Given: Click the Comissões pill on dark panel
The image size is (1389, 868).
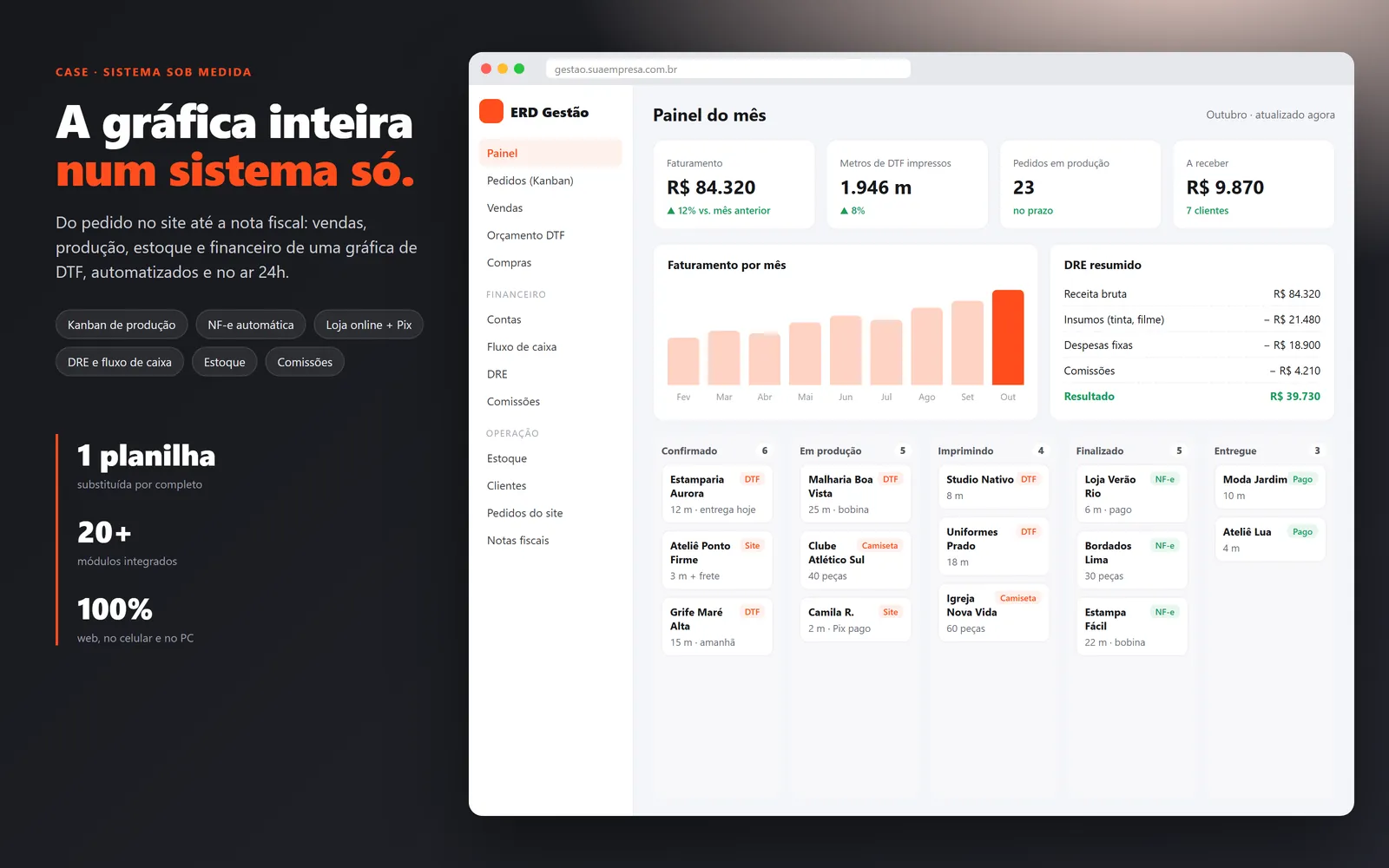Looking at the screenshot, I should (x=305, y=362).
